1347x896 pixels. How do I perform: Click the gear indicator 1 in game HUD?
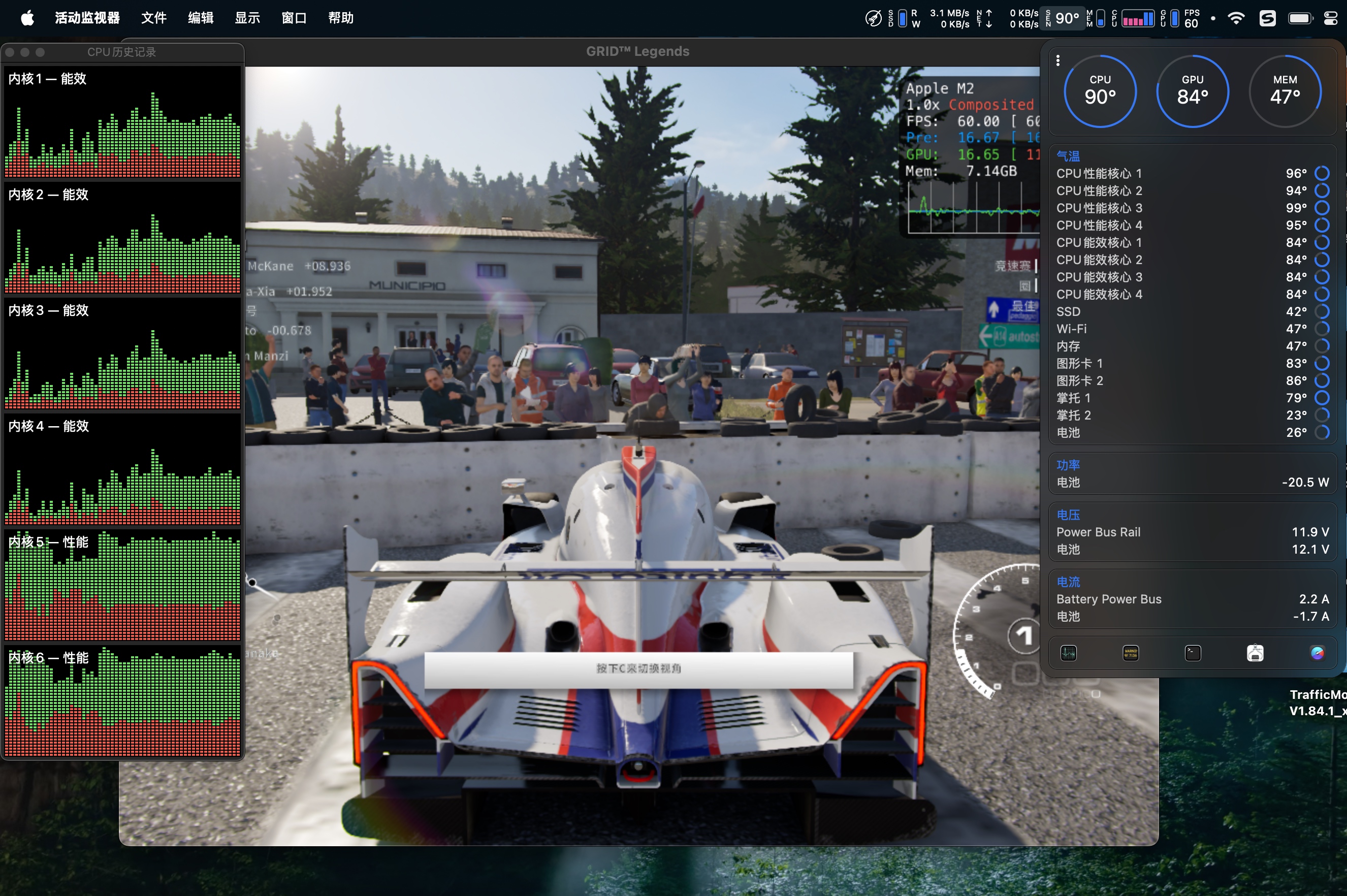[x=1023, y=635]
